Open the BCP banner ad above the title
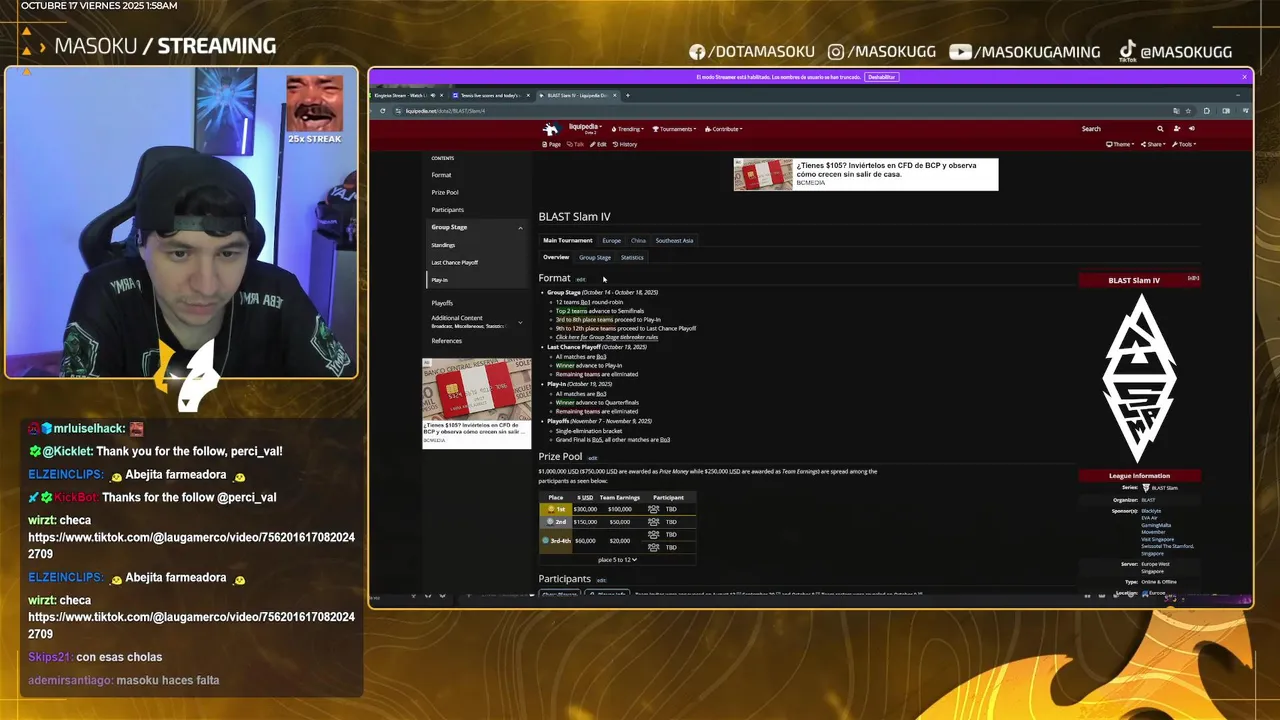Viewport: 1280px width, 720px height. [866, 174]
